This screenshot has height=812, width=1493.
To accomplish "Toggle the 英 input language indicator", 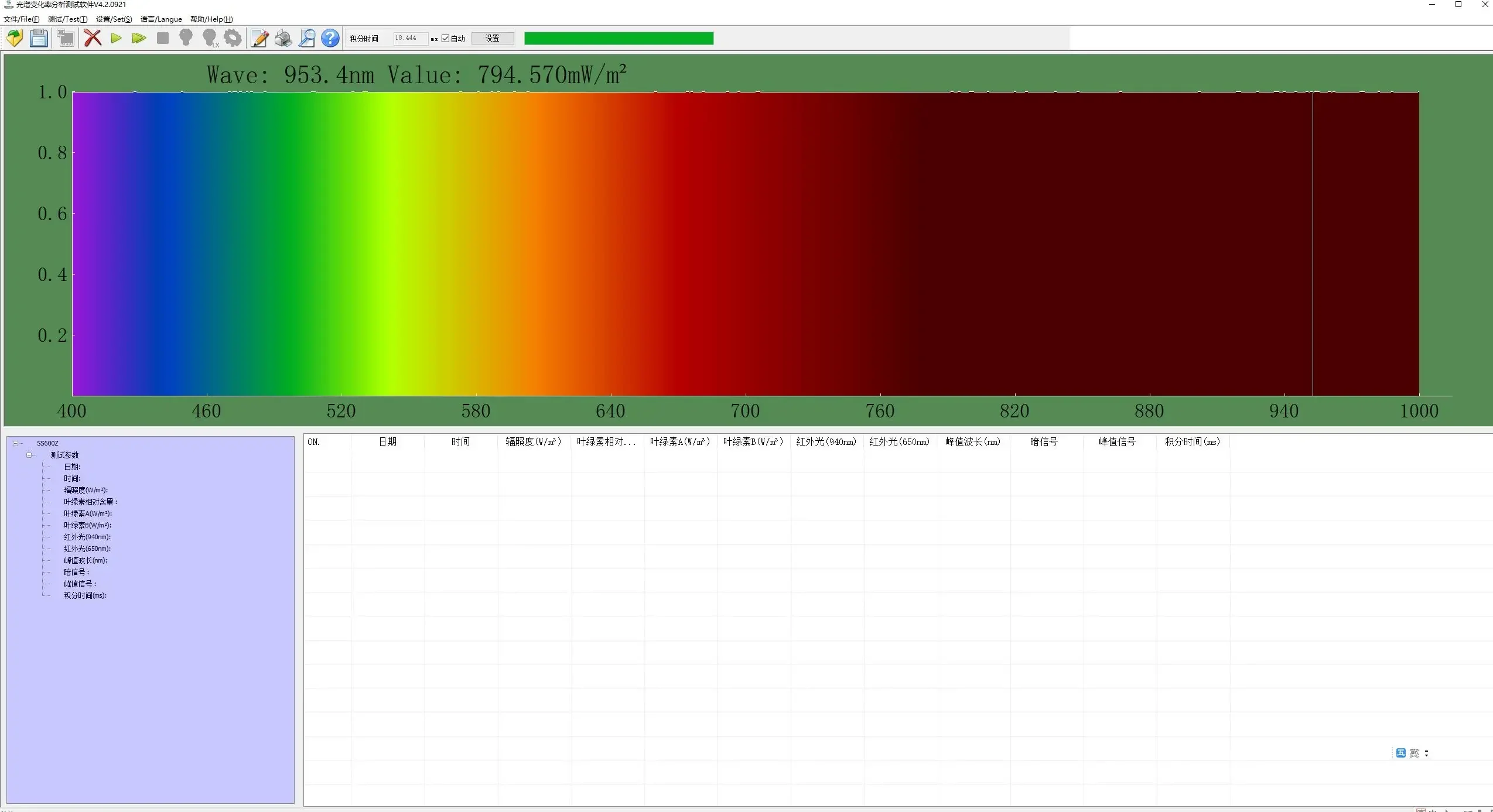I will tap(1414, 753).
